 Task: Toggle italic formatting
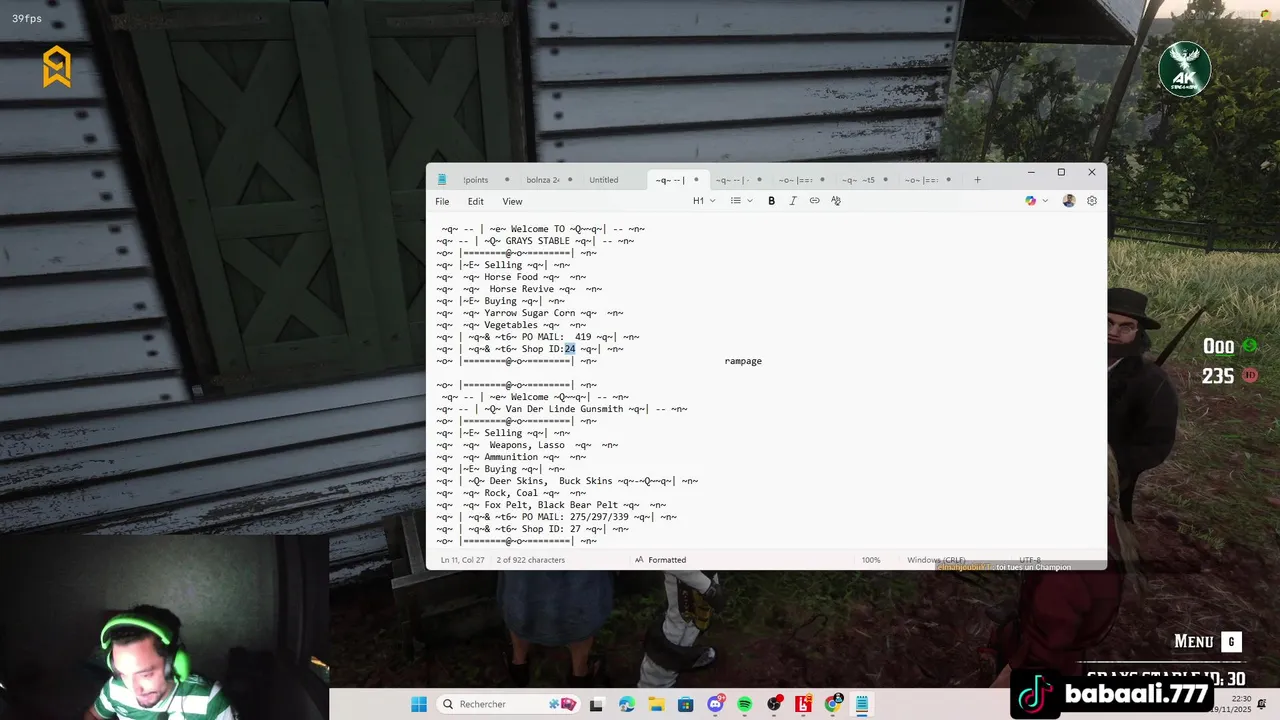[793, 201]
